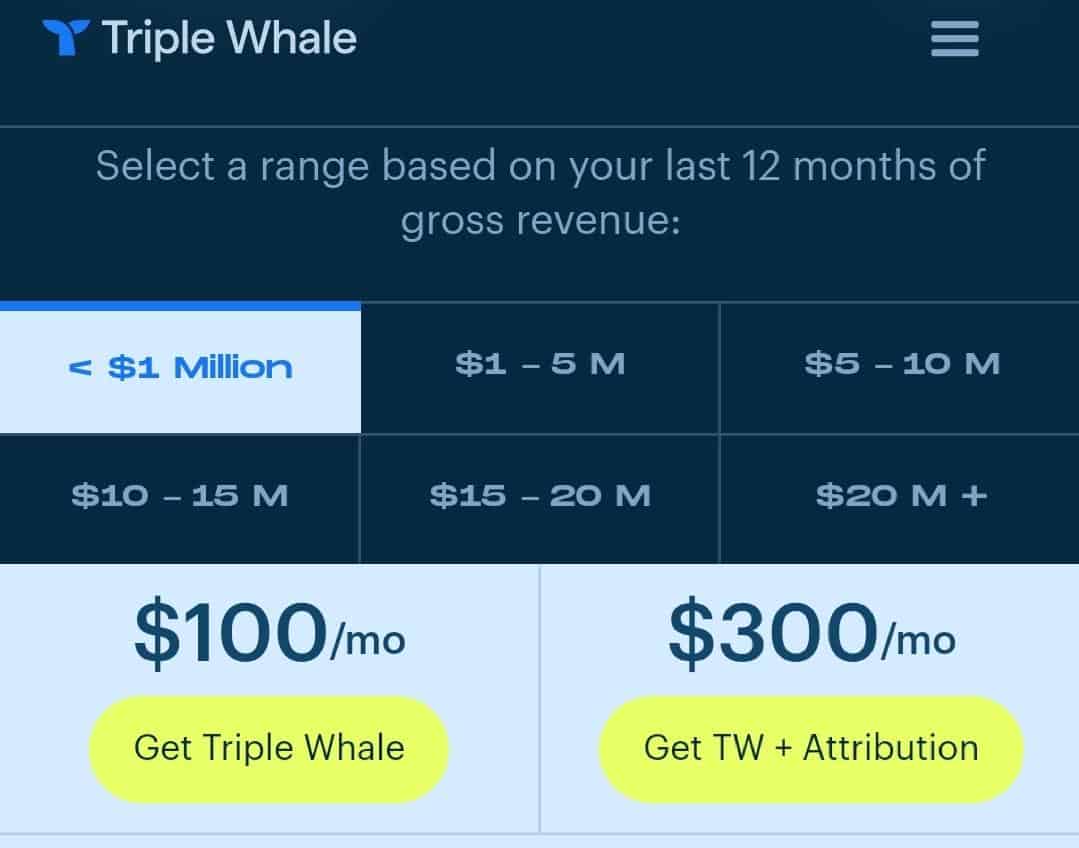The image size is (1079, 848).
Task: Click the $100 price figure
Action: [x=231, y=634]
